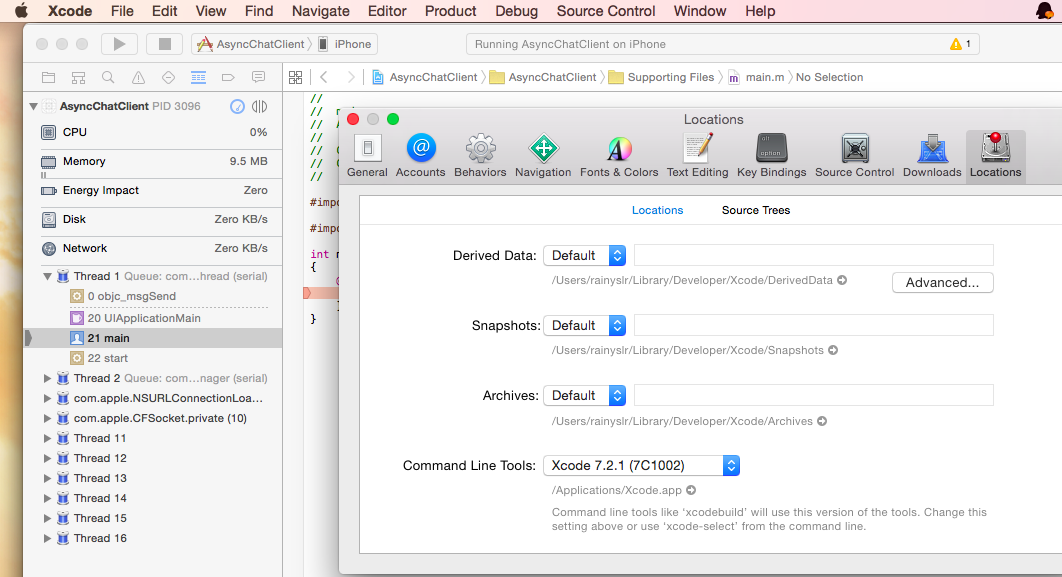Image resolution: width=1062 pixels, height=577 pixels.
Task: Open the Source Control preferences pane
Action: [x=855, y=156]
